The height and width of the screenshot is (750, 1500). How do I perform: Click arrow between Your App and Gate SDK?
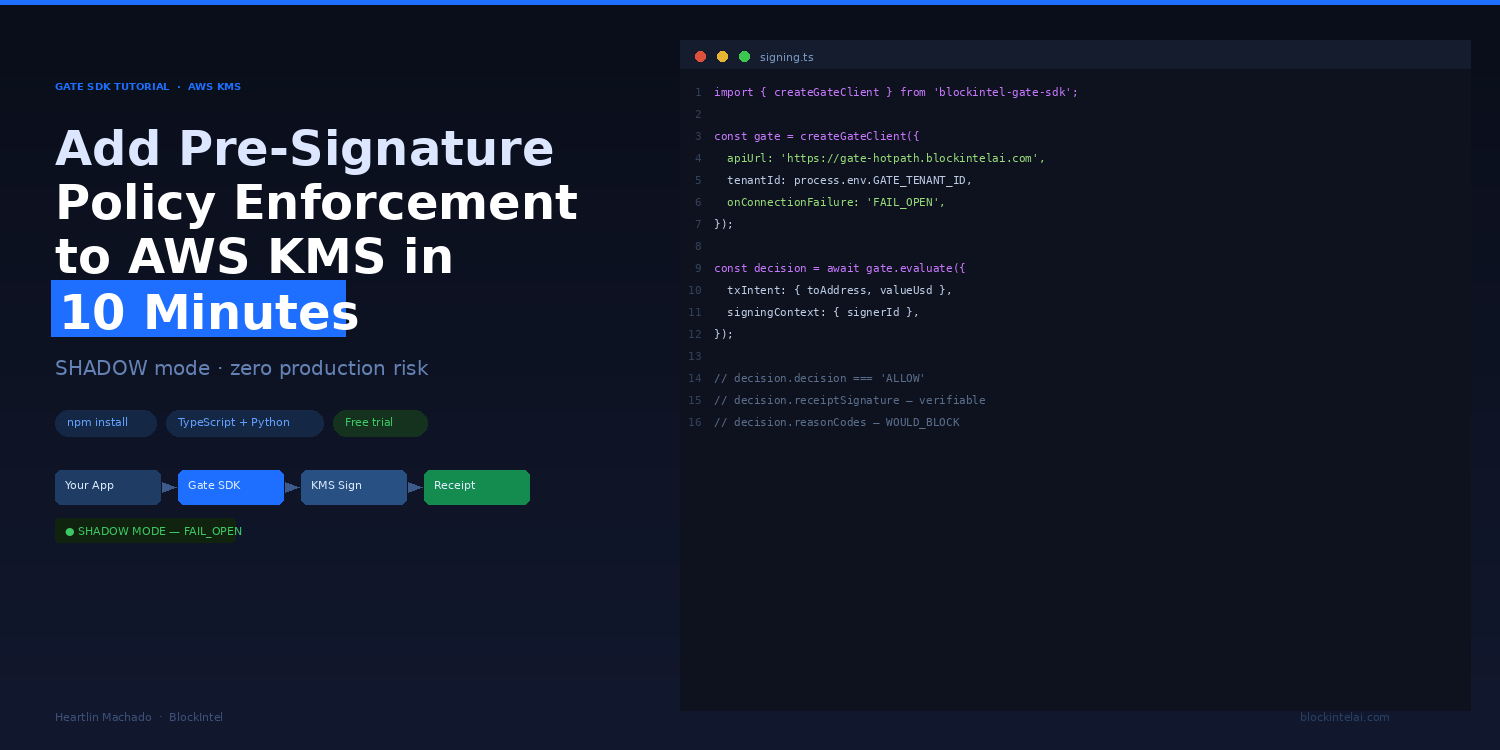coord(170,488)
